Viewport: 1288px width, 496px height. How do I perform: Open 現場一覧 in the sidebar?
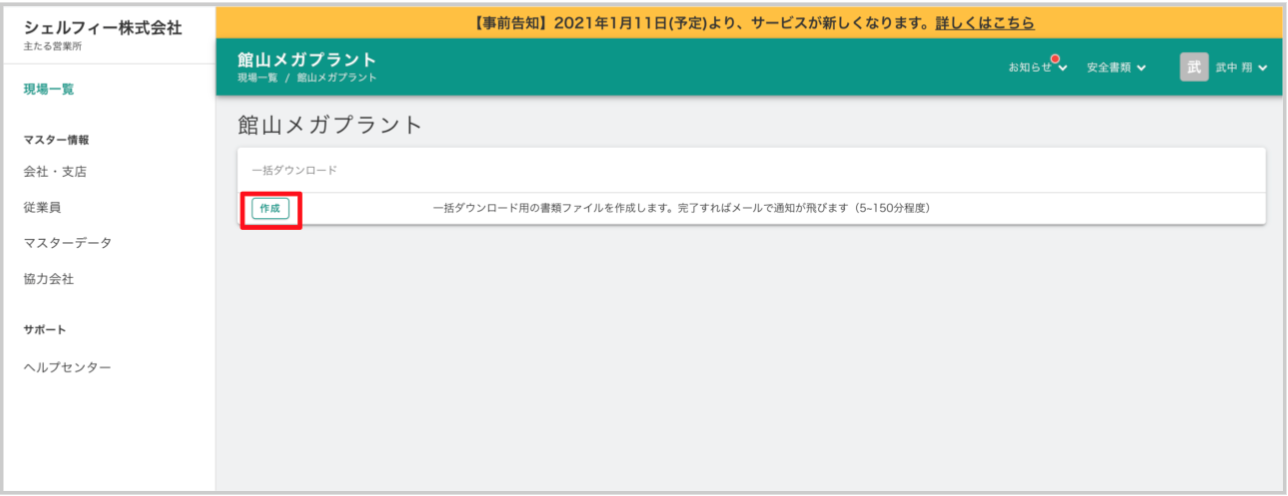coord(49,89)
